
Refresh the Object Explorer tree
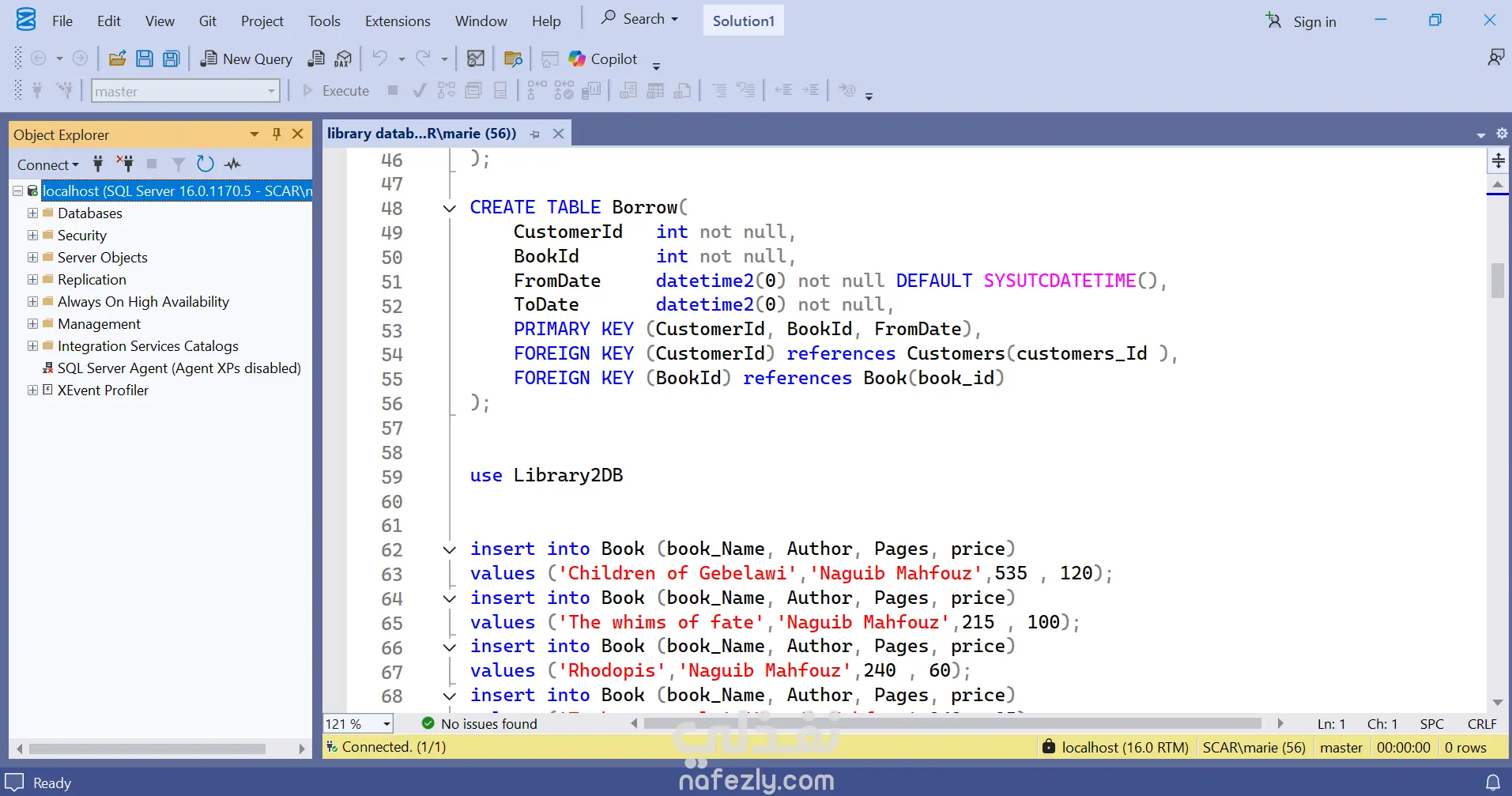coord(205,164)
